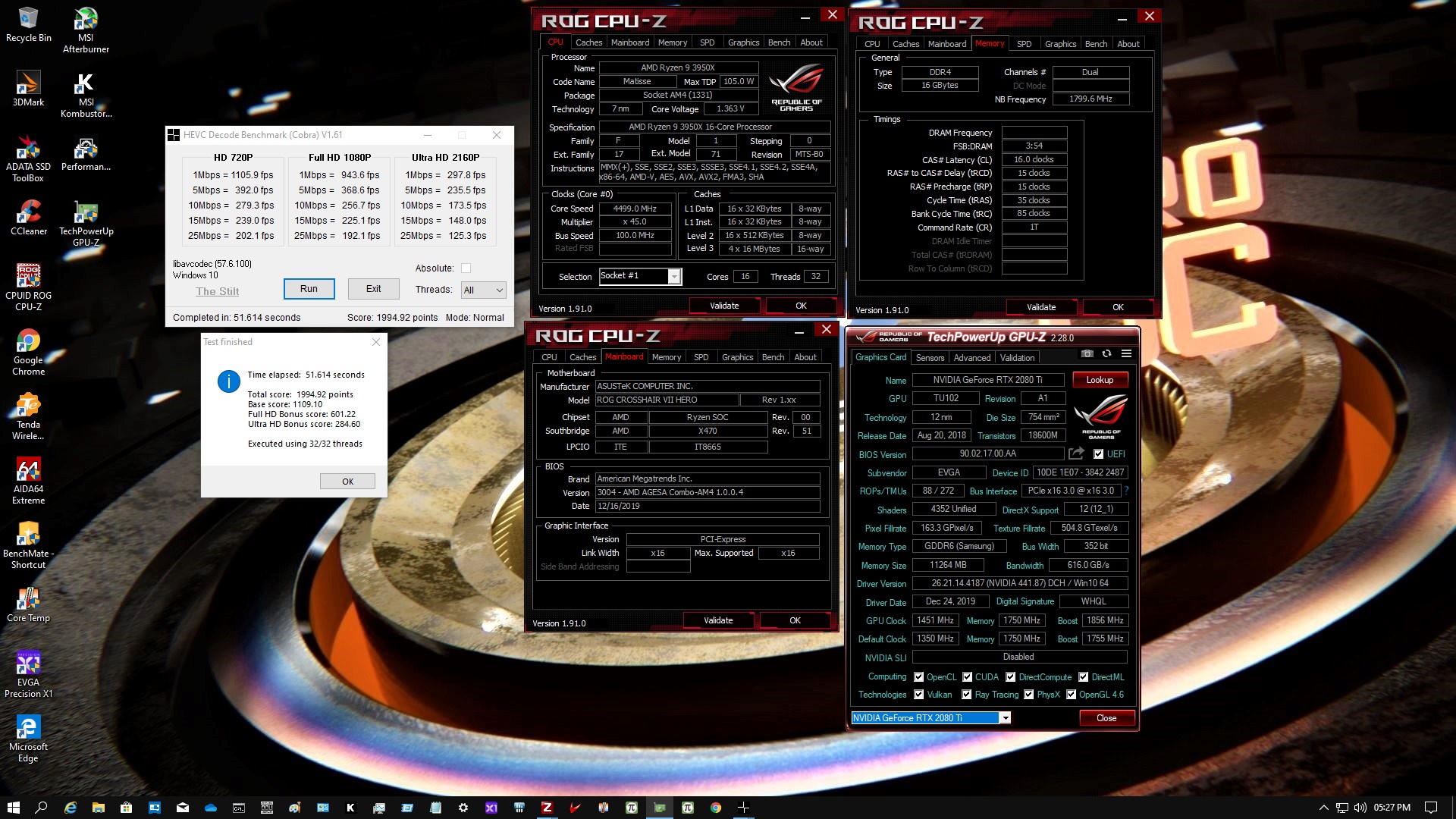
Task: Toggle Ray Tracing checkbox in GPU-Z
Action: pos(967,695)
